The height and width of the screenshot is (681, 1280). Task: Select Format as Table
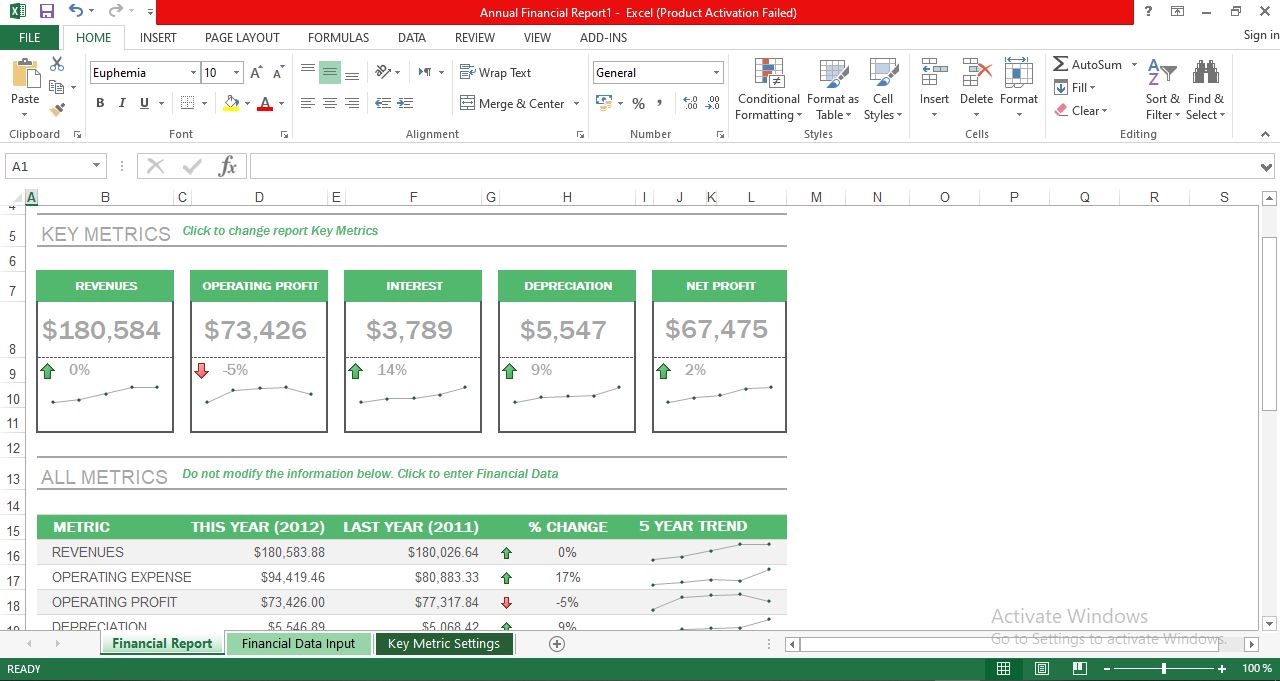(833, 90)
